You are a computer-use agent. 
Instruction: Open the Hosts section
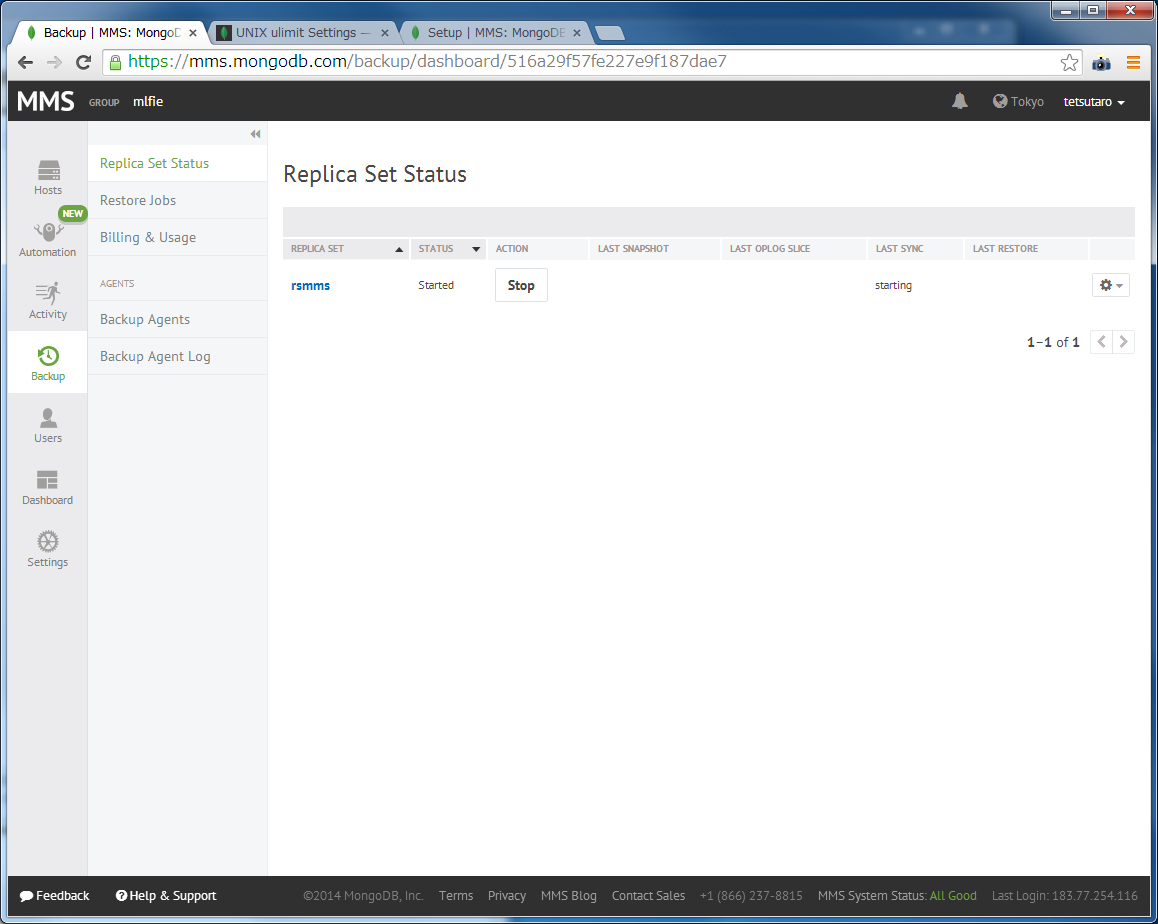point(47,176)
